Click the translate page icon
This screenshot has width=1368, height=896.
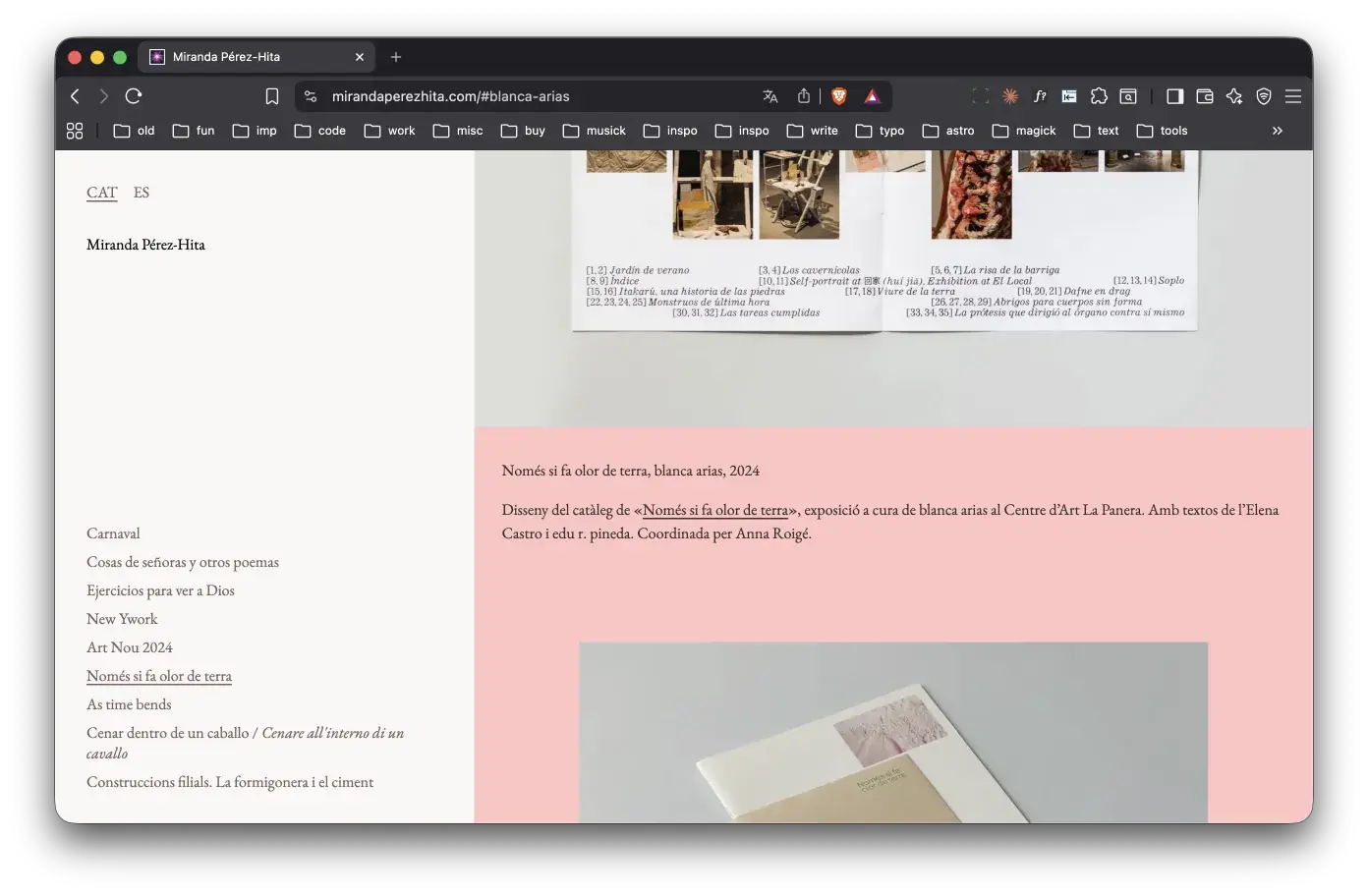tap(770, 96)
